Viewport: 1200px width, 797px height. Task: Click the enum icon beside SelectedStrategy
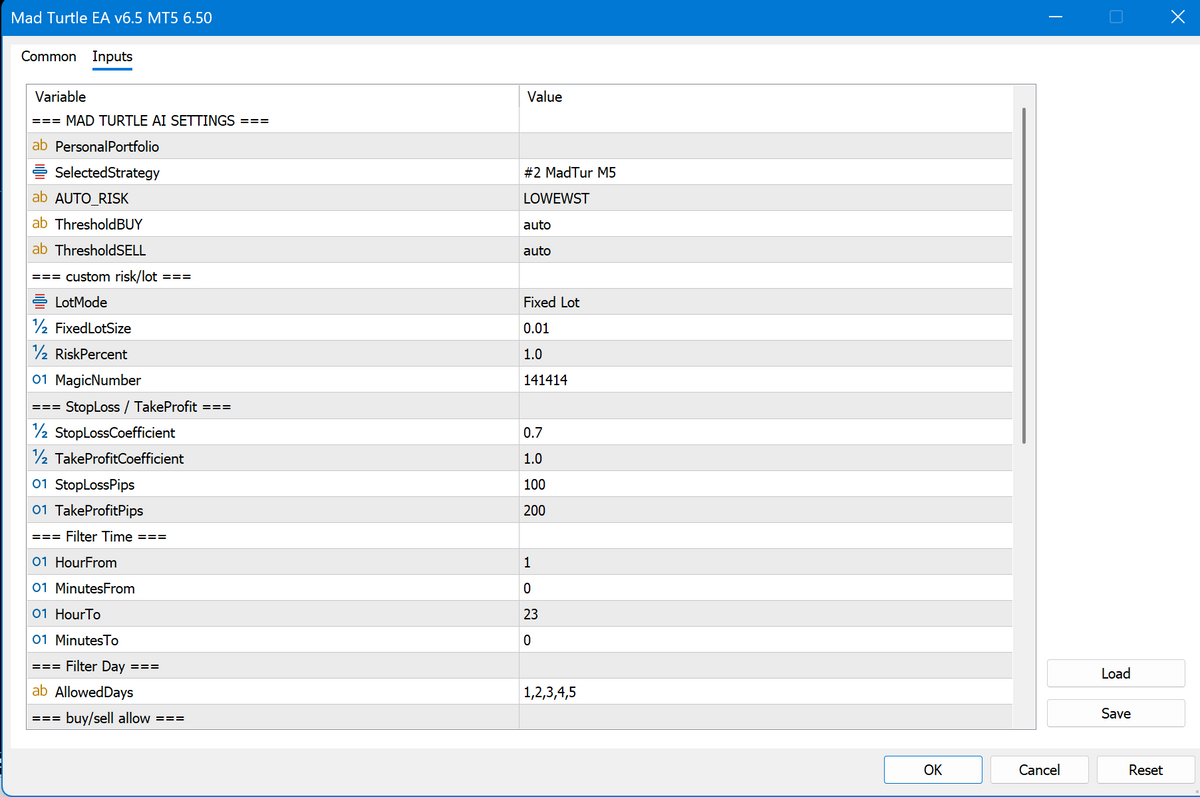(40, 173)
